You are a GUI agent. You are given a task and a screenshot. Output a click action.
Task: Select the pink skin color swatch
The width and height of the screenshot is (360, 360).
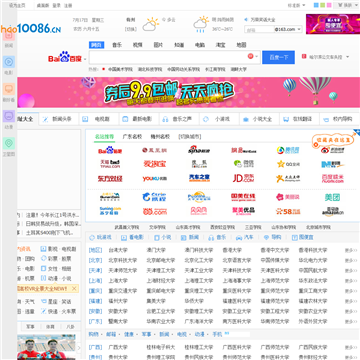pyautogui.click(x=329, y=5)
